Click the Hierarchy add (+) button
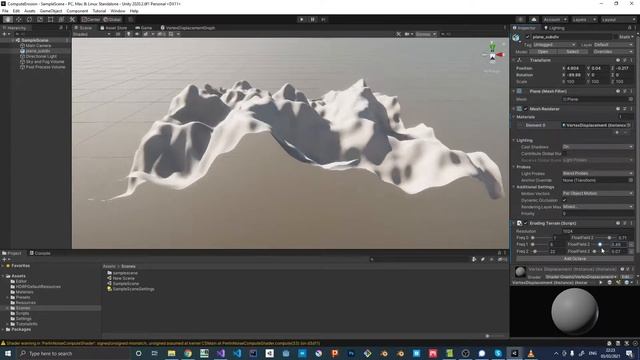Viewport: 640px width, 360px height. (5, 34)
